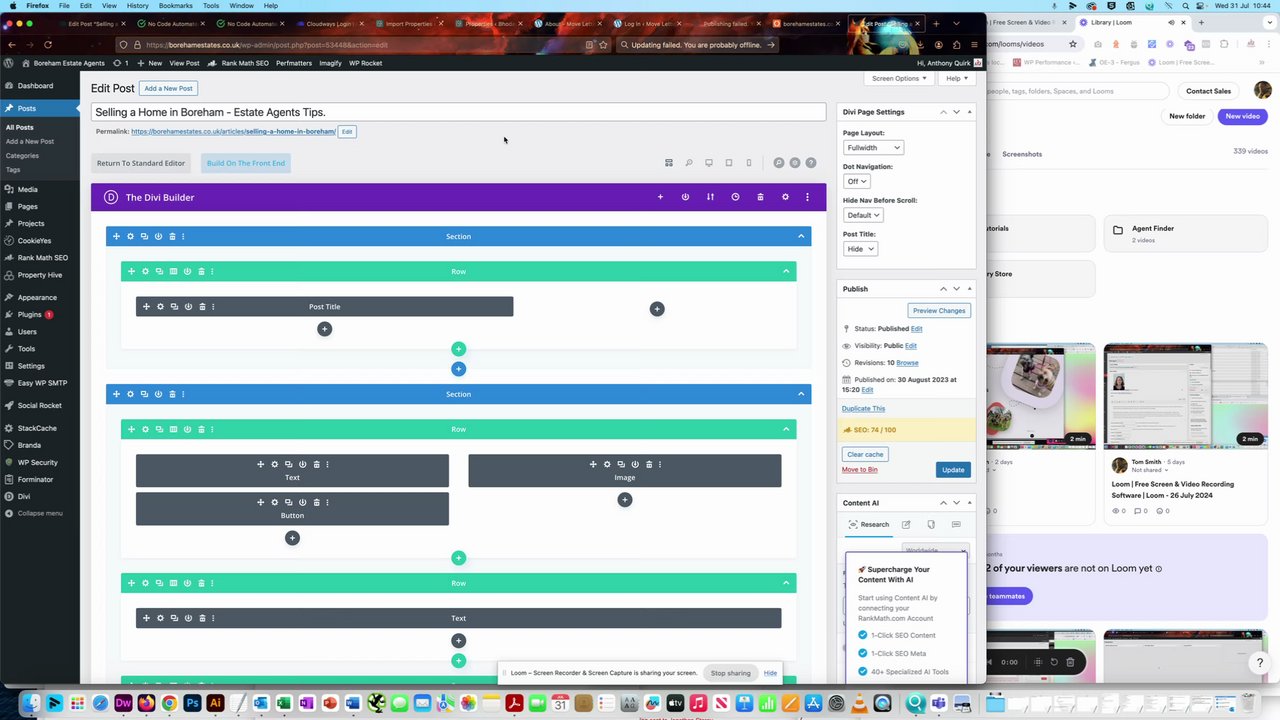The height and width of the screenshot is (720, 1280).
Task: Browse revisions link in Publish box
Action: coord(907,363)
